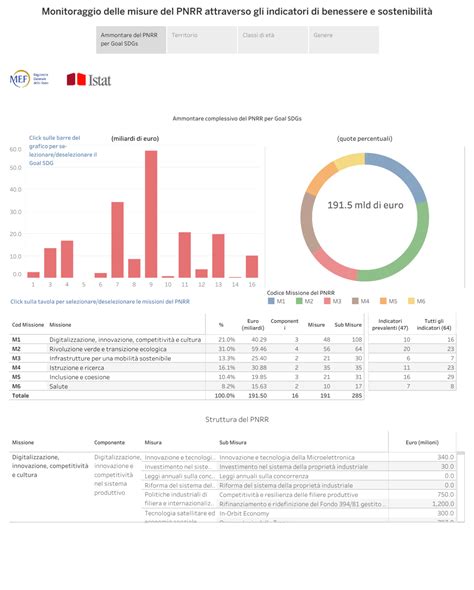
Task: Select the Salute mission row
Action: [187, 386]
